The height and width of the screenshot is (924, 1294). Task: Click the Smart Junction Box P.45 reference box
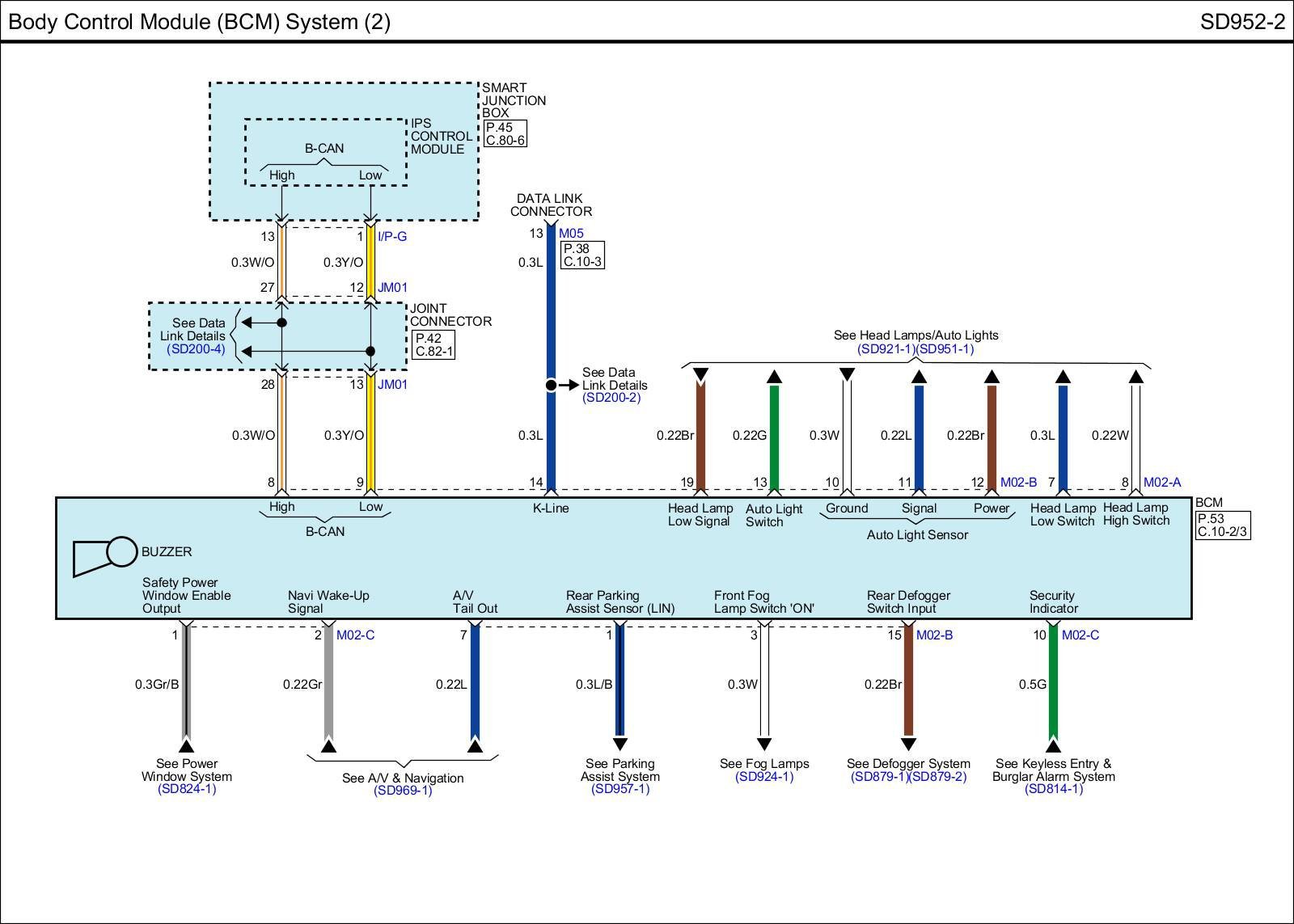pos(505,133)
